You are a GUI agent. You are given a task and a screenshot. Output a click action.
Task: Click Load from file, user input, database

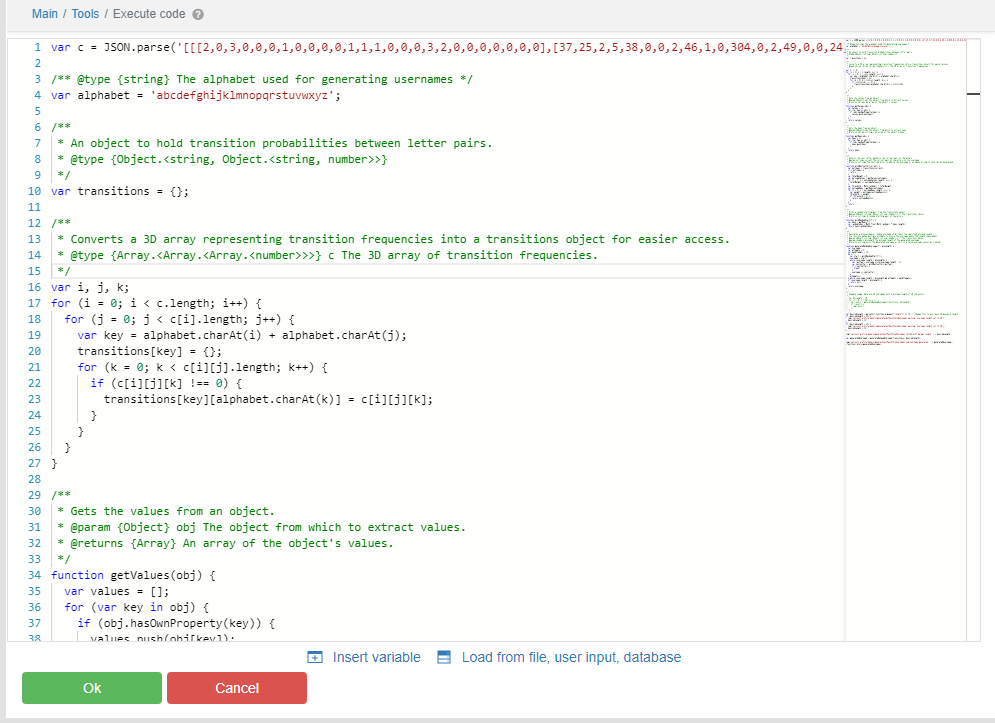coord(571,657)
